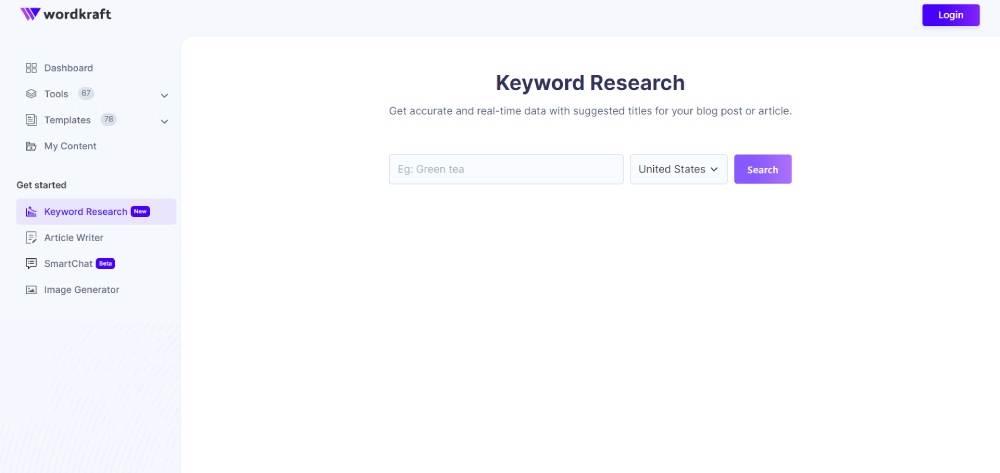Click the Keyword Research chart icon
The height and width of the screenshot is (473, 1000).
click(31, 212)
